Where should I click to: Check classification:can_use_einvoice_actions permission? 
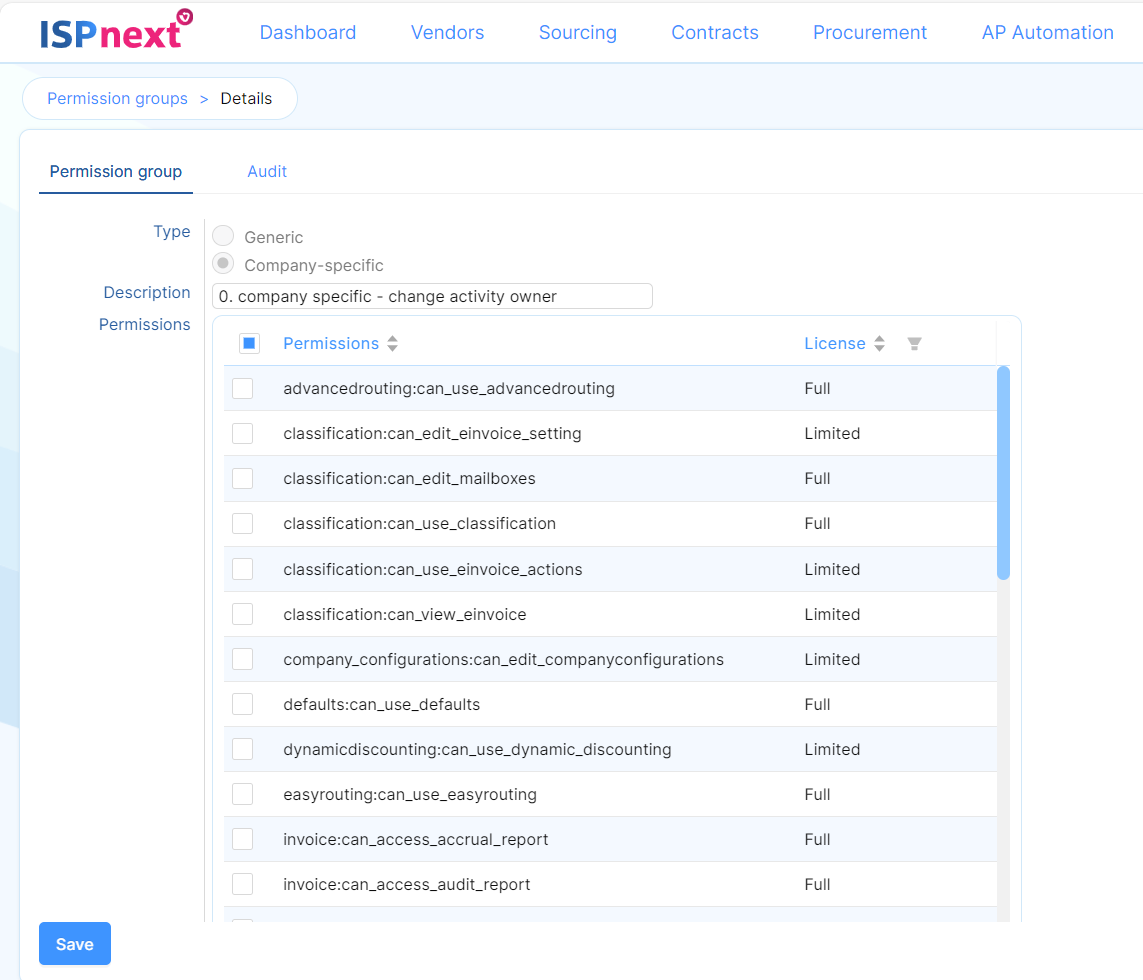pos(243,569)
